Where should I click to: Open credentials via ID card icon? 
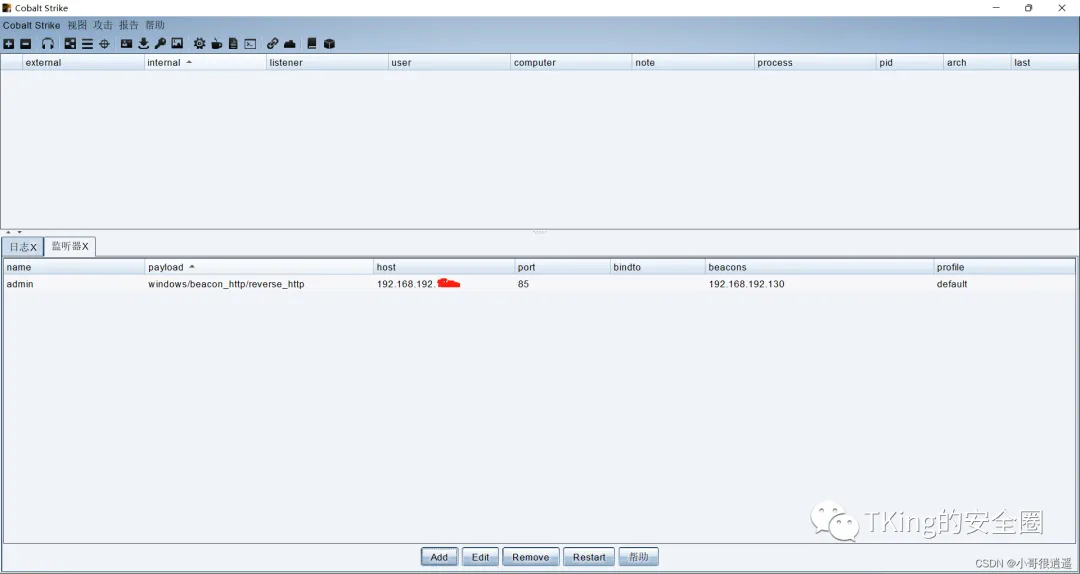127,43
